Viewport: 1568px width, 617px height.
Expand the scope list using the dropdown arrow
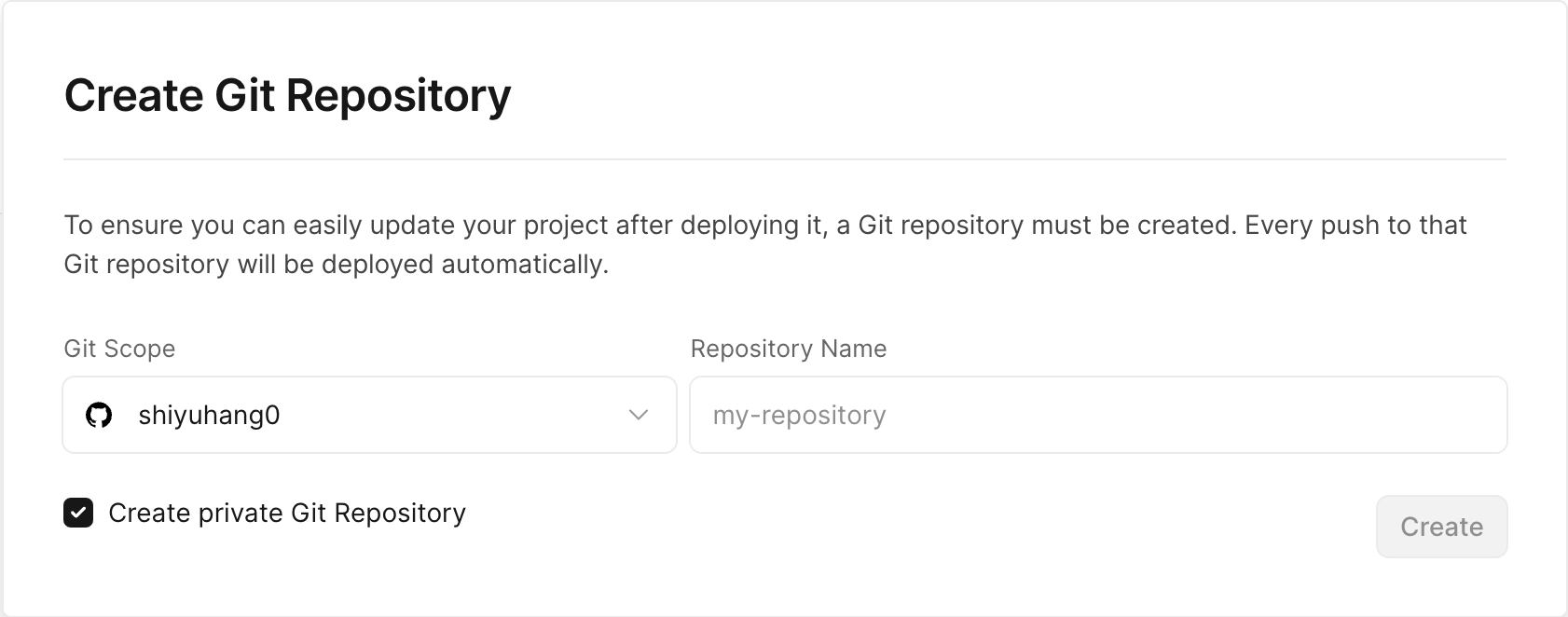tap(639, 415)
